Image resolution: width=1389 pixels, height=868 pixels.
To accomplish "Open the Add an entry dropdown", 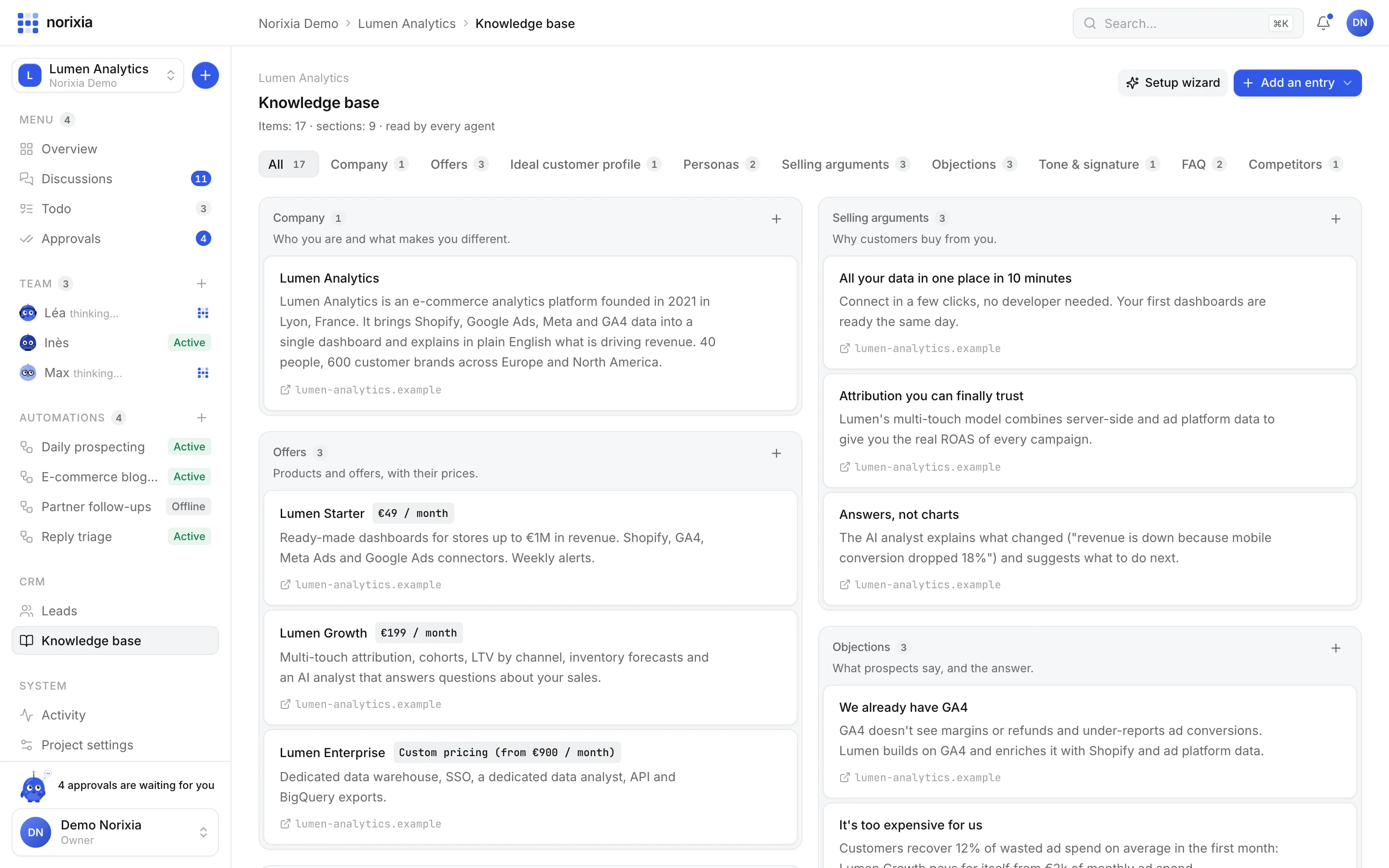I will tap(1297, 82).
